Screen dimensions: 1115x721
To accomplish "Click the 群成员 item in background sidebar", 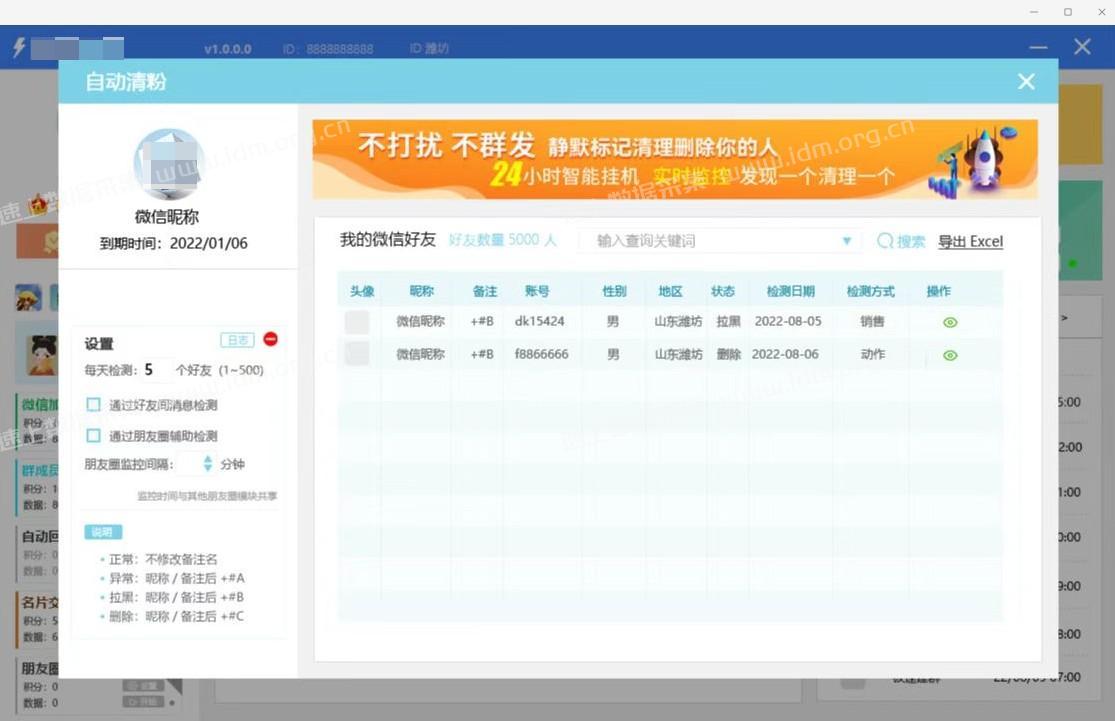I will tap(37, 487).
